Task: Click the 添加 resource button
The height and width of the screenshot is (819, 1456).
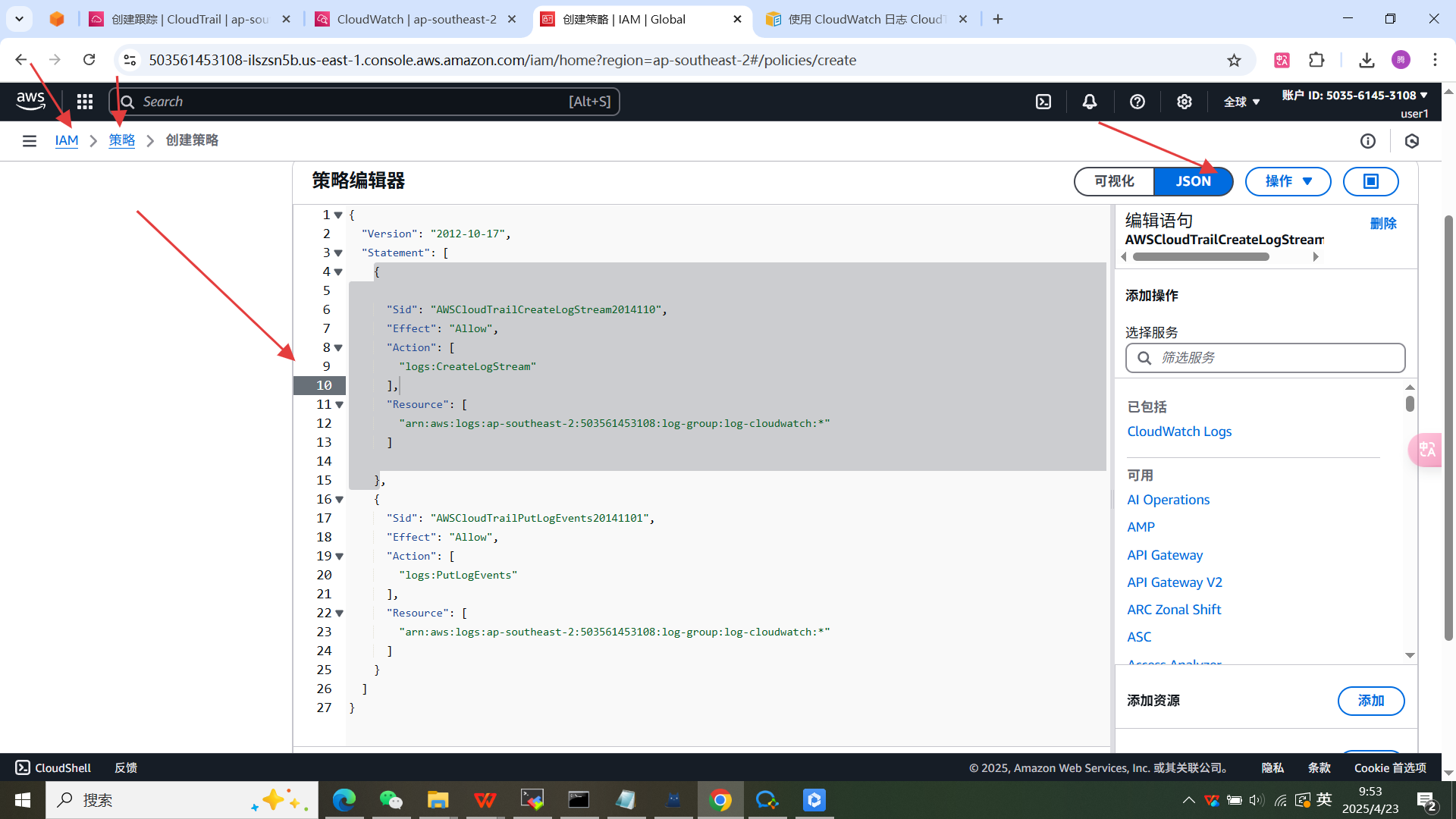Action: 1370,701
